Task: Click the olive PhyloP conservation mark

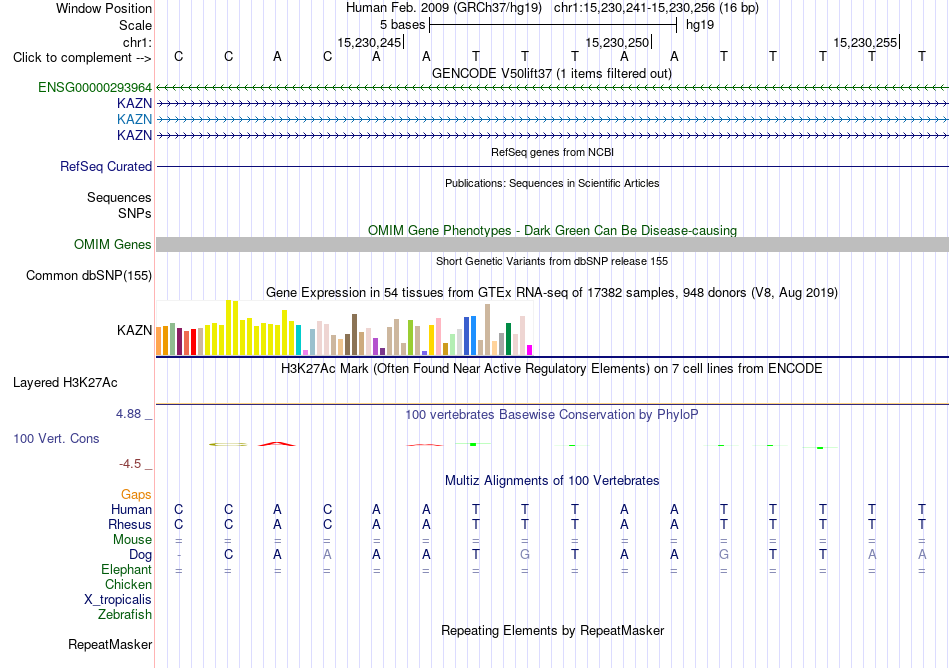Action: (228, 445)
